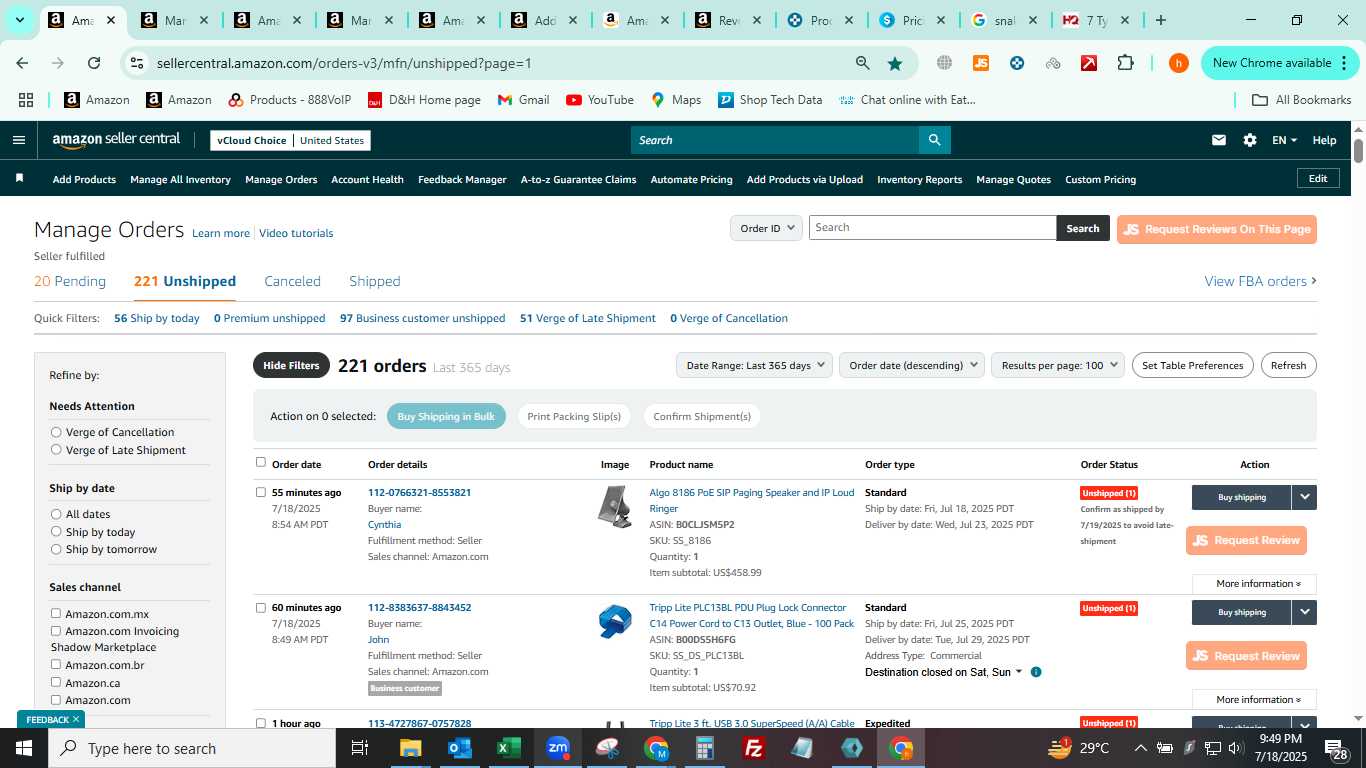Open the Order ID search type dropdown
The width and height of the screenshot is (1366, 768).
tap(766, 228)
